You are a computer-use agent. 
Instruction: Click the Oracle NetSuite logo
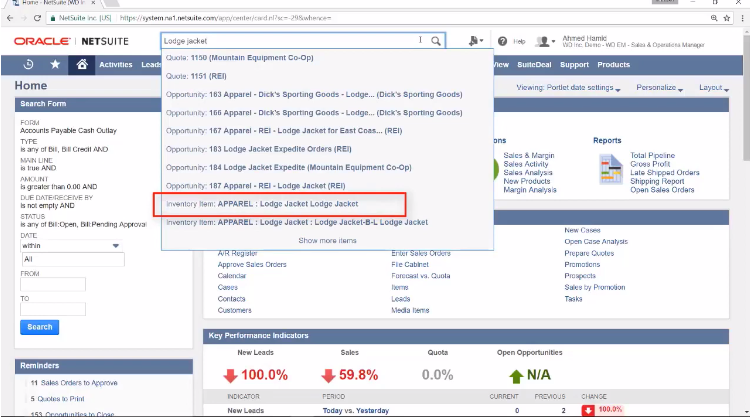pos(71,41)
